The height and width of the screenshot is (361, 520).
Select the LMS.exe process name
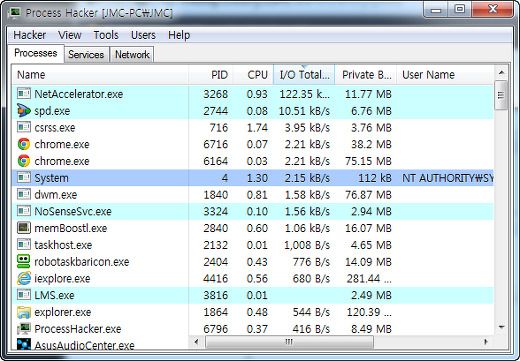[x=54, y=295]
